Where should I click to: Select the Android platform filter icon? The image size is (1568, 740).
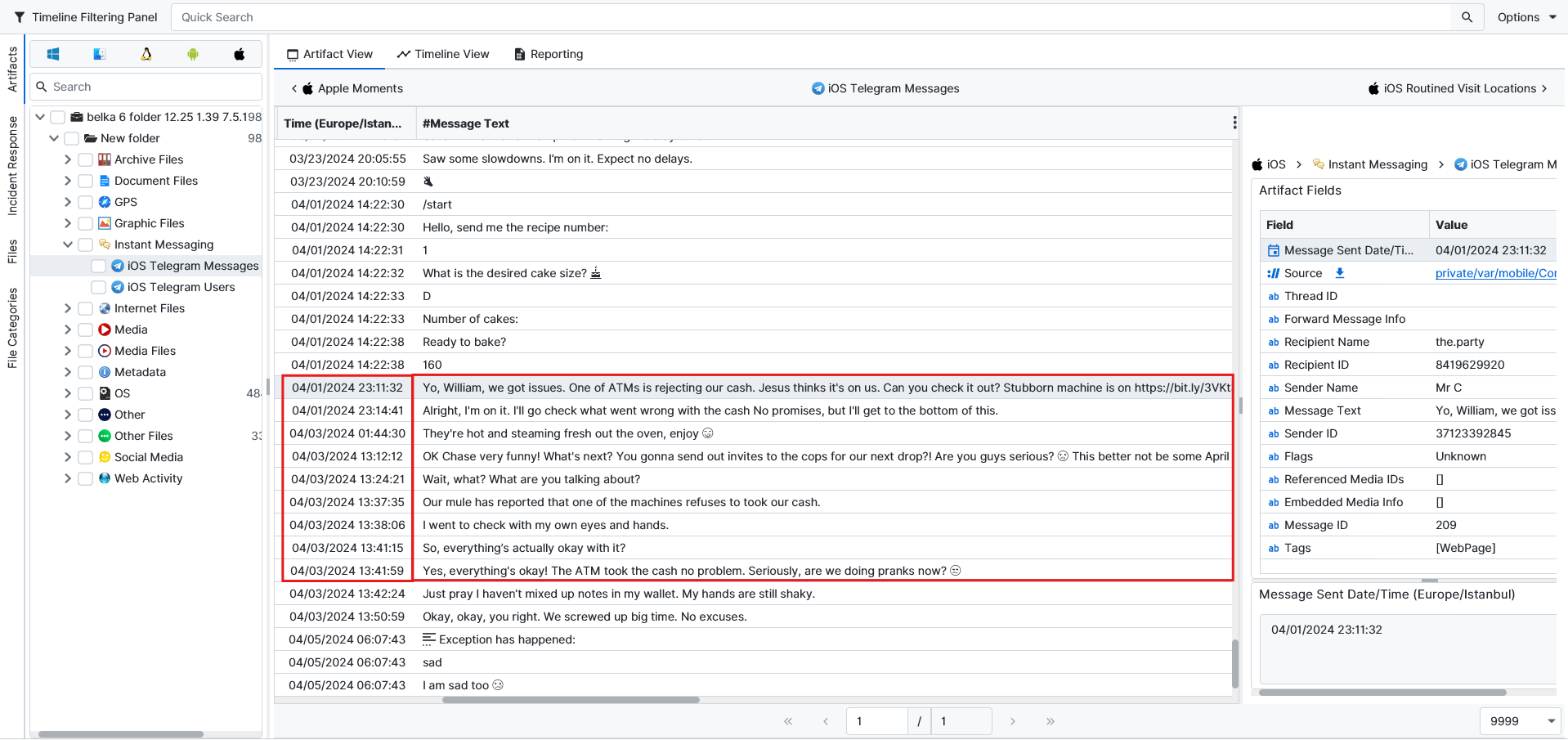(x=193, y=54)
